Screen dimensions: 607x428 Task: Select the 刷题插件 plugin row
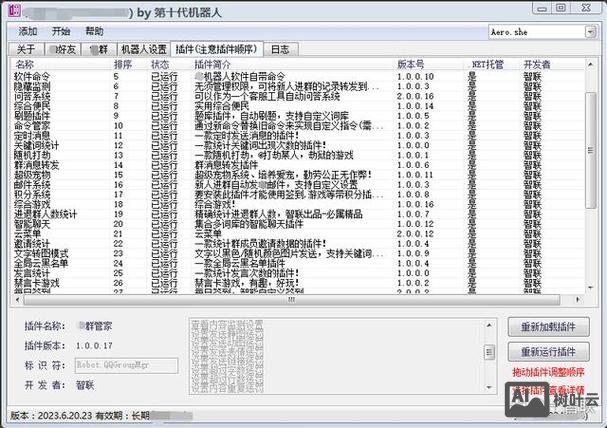[x=298, y=116]
